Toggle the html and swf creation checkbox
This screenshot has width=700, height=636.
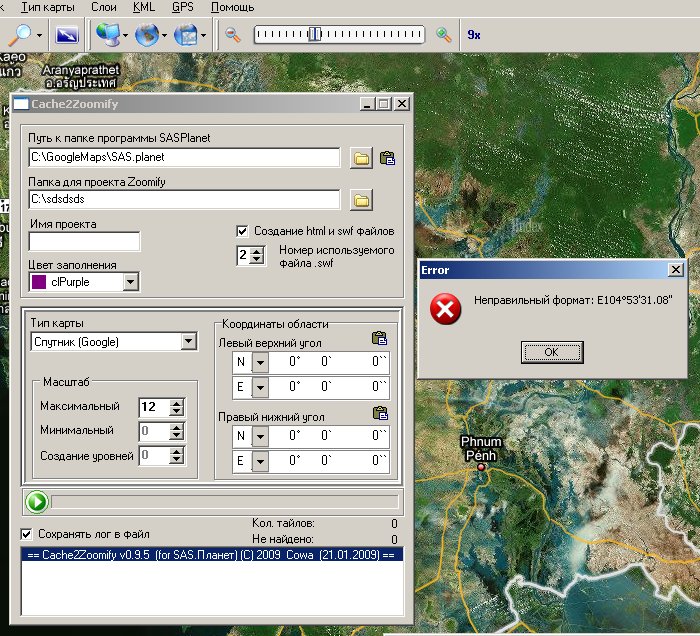242,231
